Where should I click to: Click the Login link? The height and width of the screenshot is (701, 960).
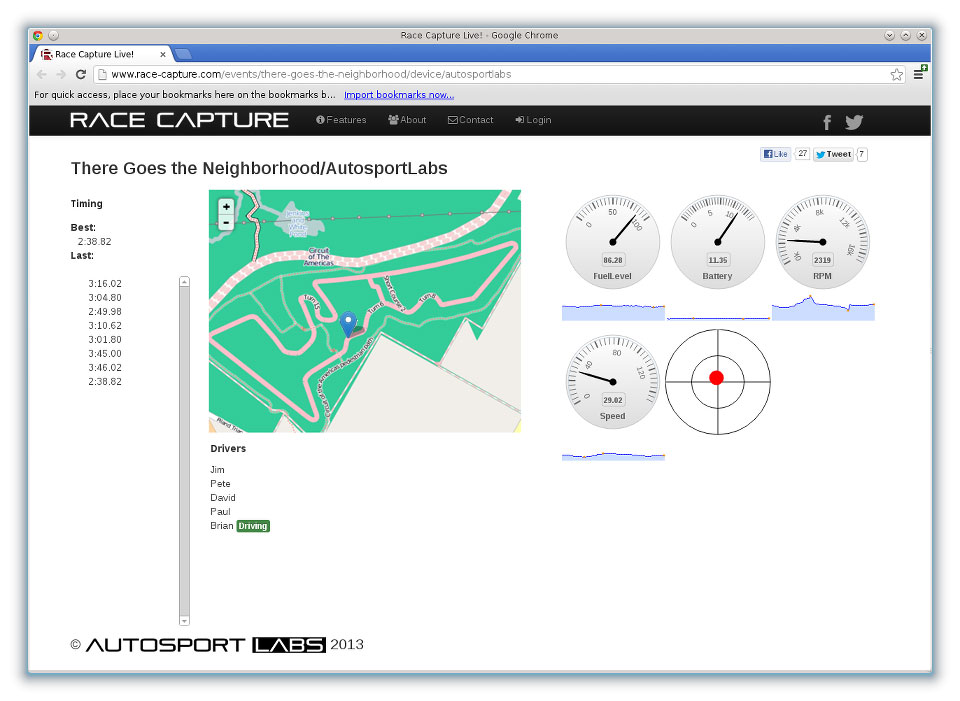(533, 120)
